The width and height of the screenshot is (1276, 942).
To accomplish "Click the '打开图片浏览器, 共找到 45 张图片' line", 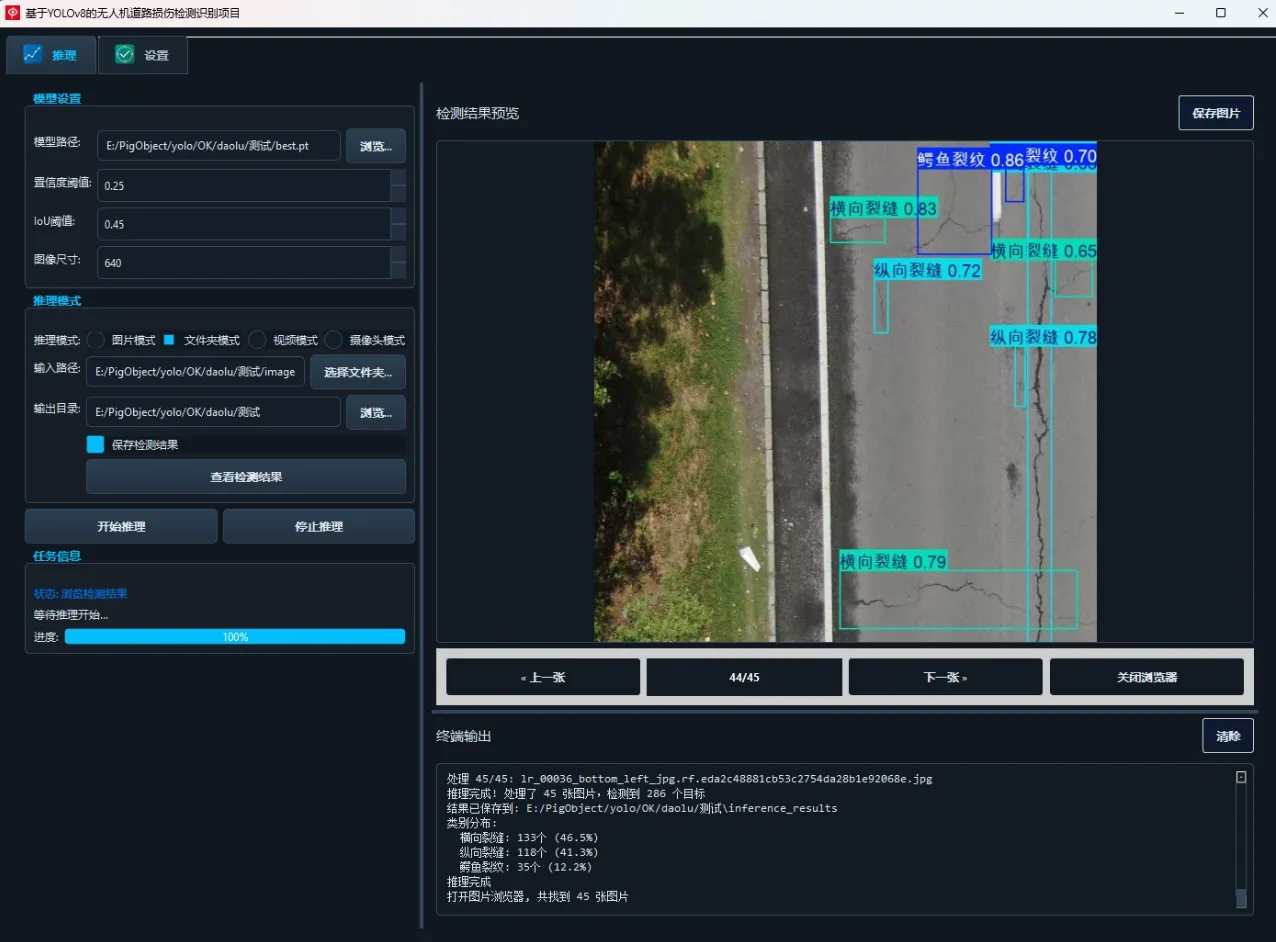I will (x=537, y=897).
